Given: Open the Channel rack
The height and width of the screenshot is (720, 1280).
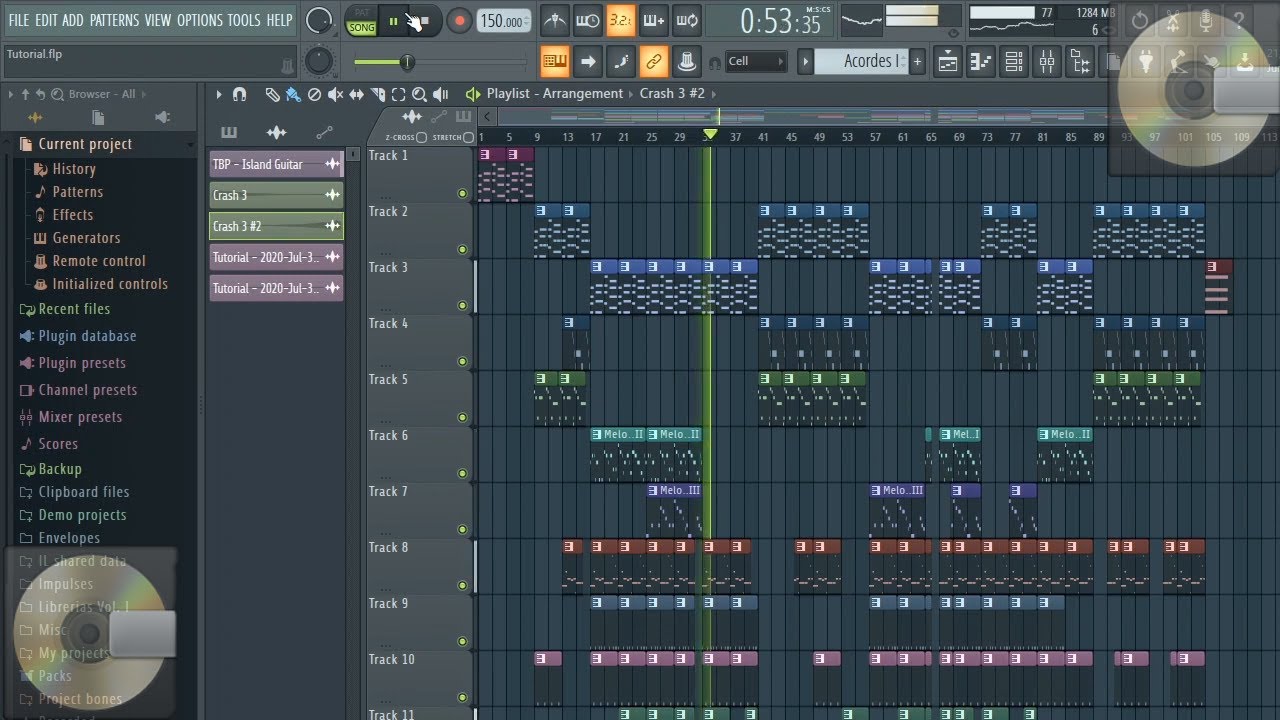Looking at the screenshot, I should tap(1014, 62).
